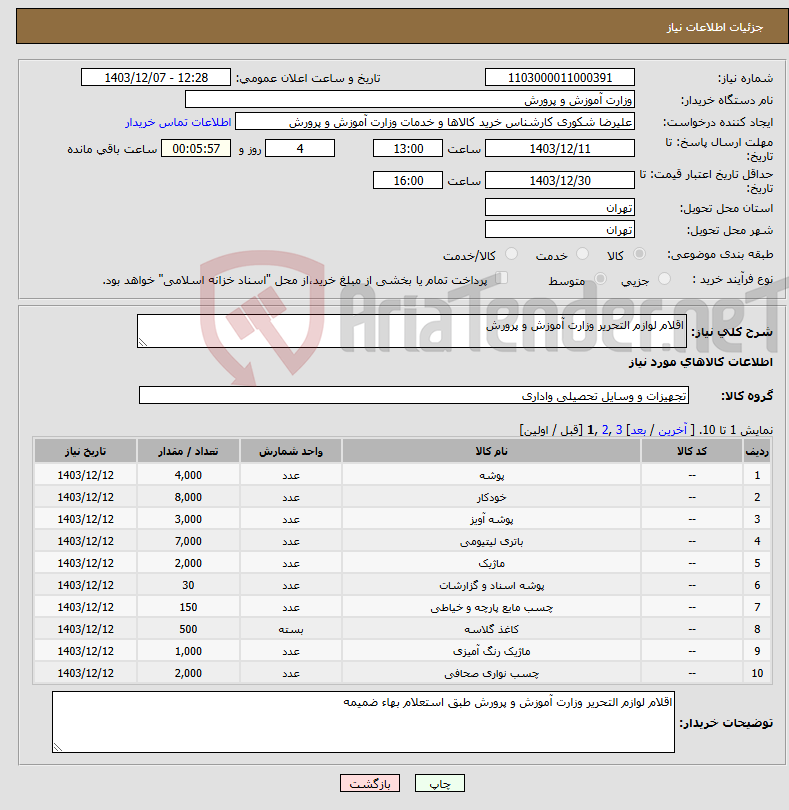
Task: Toggle the اسناد خزانه اسلامی payment checkbox
Action: click(x=501, y=278)
